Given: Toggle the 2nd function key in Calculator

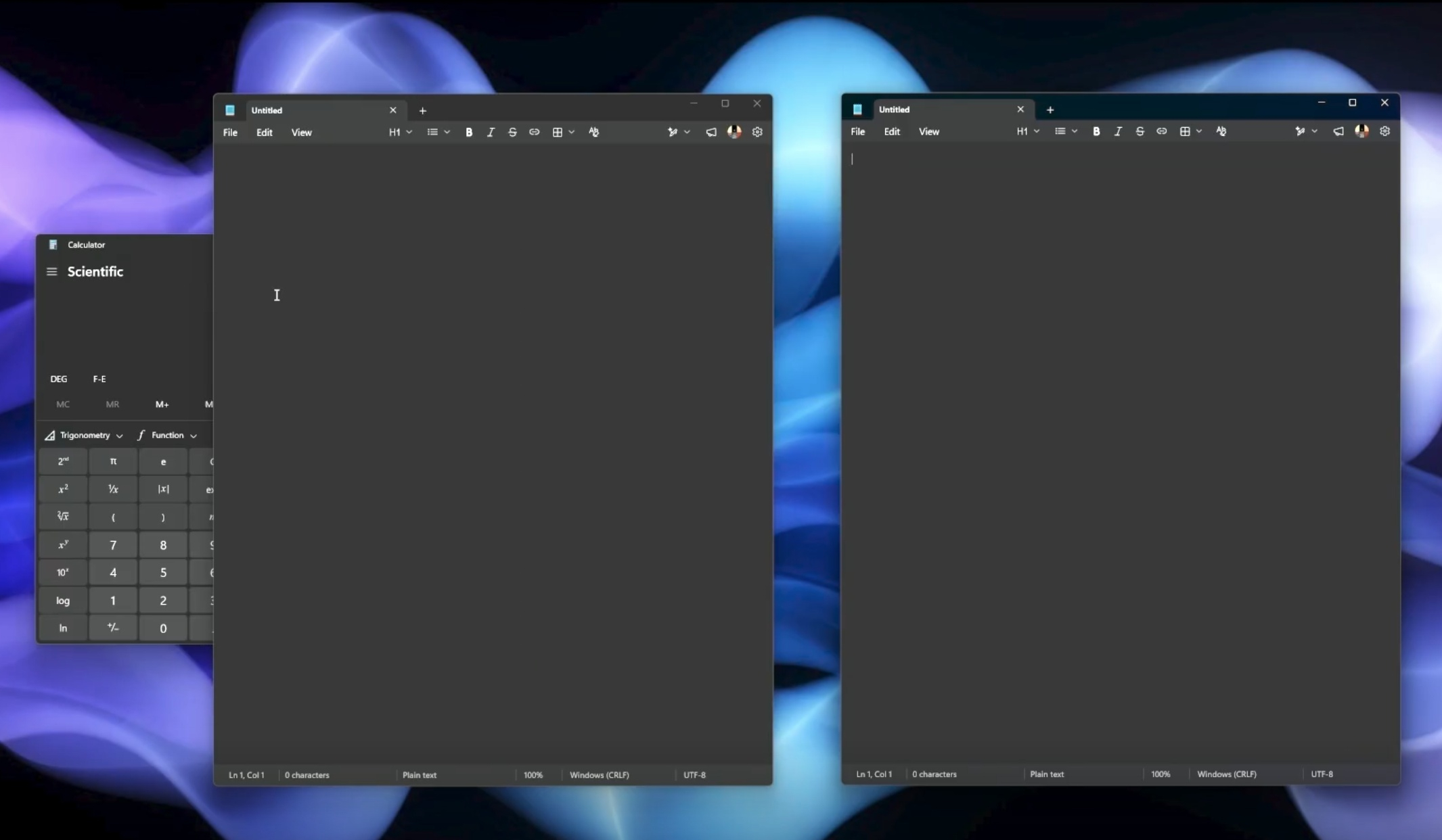Looking at the screenshot, I should tap(63, 461).
